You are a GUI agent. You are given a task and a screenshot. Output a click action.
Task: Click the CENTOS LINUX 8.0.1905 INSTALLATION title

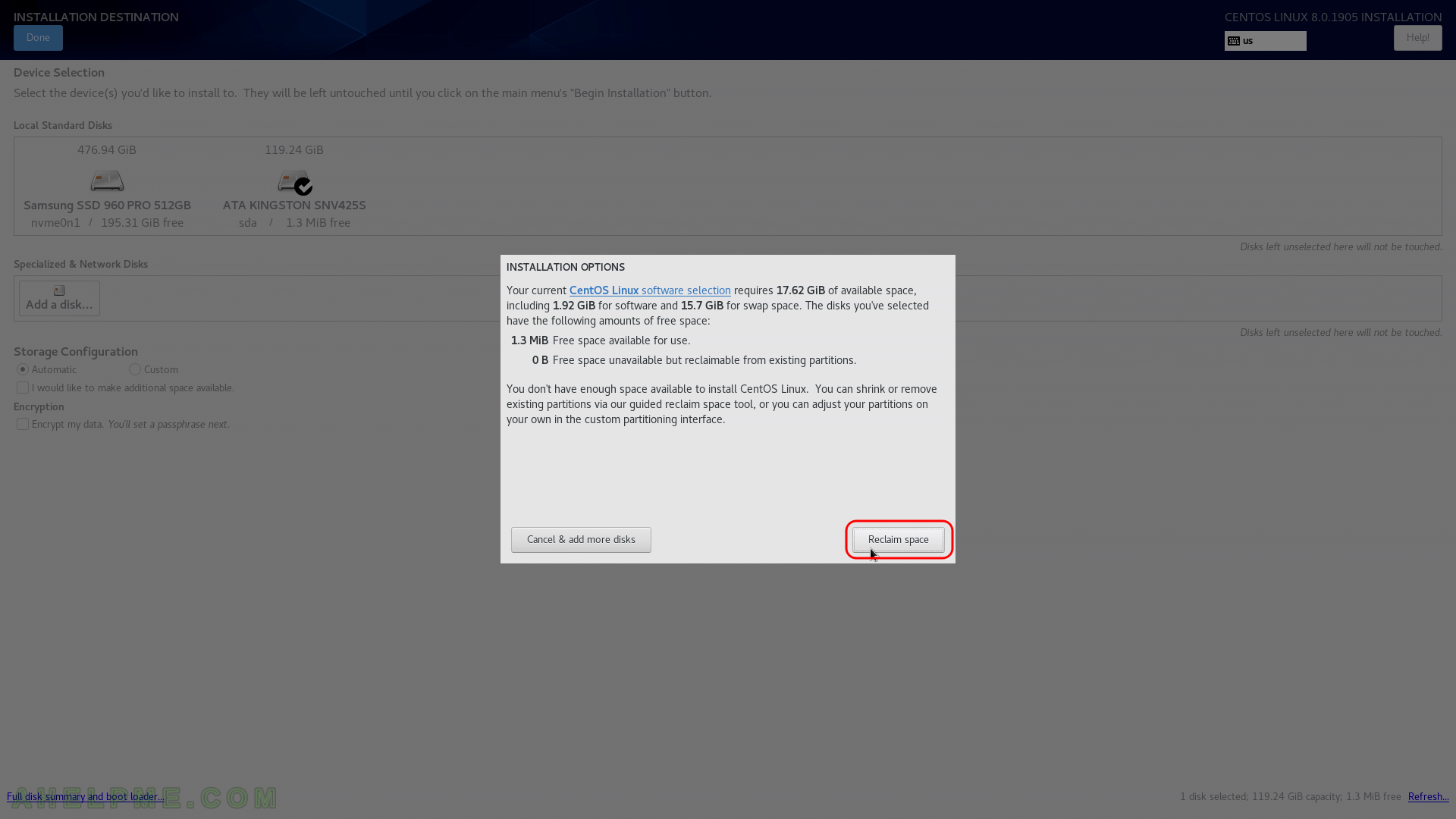[x=1333, y=17]
